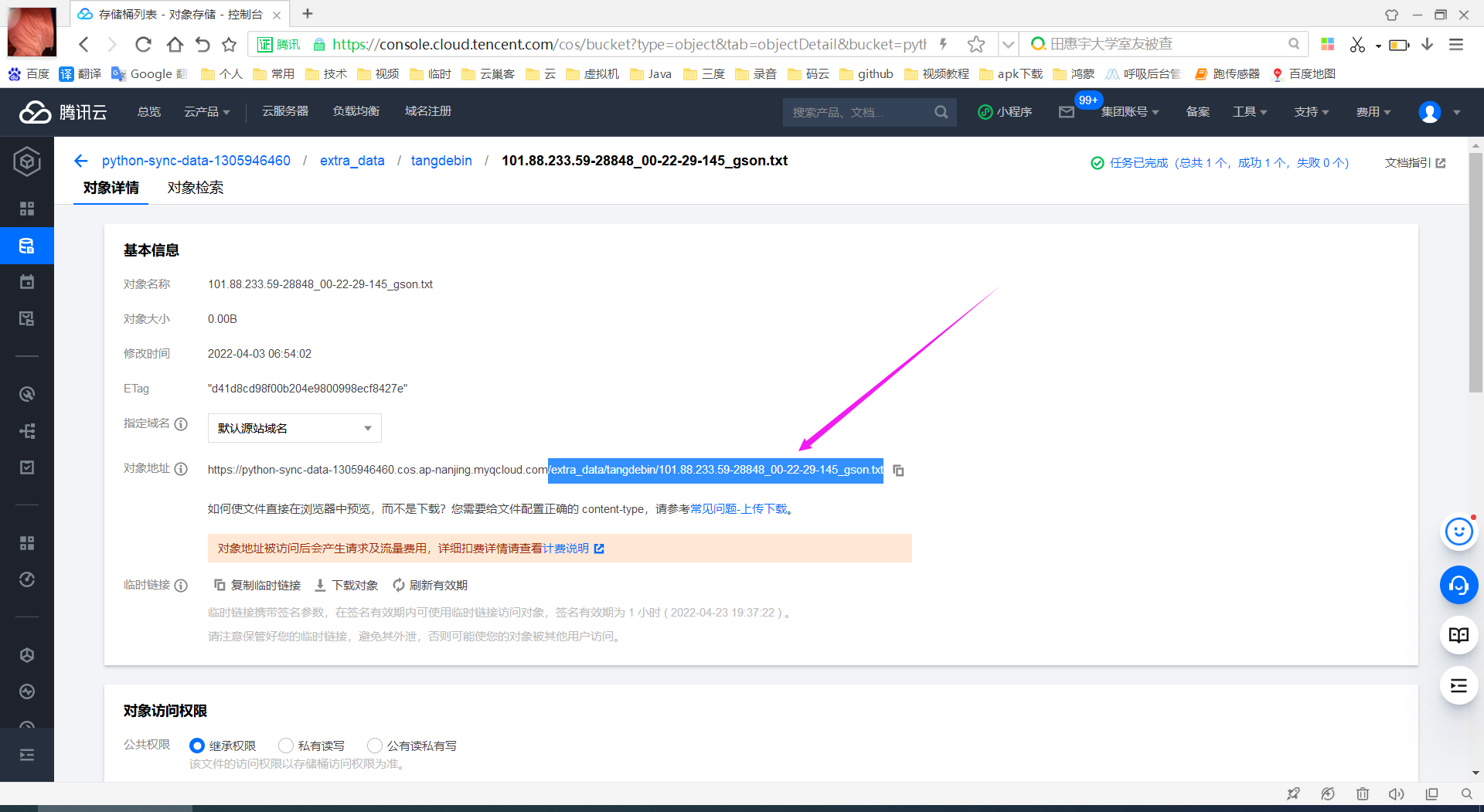This screenshot has height=812, width=1484.
Task: Click the mute sound icon in status bar
Action: point(1396,793)
